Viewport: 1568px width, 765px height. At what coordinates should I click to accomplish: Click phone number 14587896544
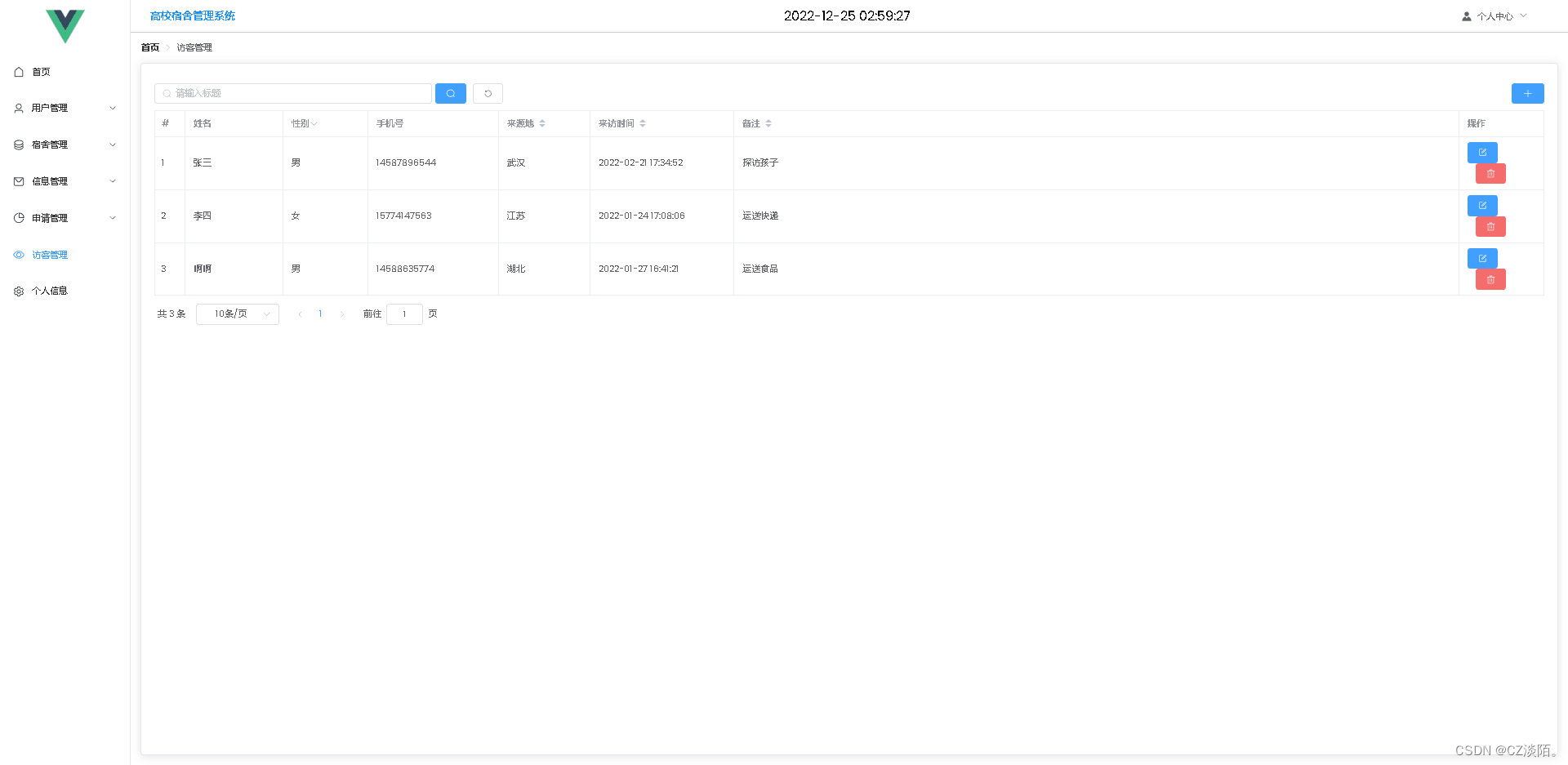click(406, 162)
